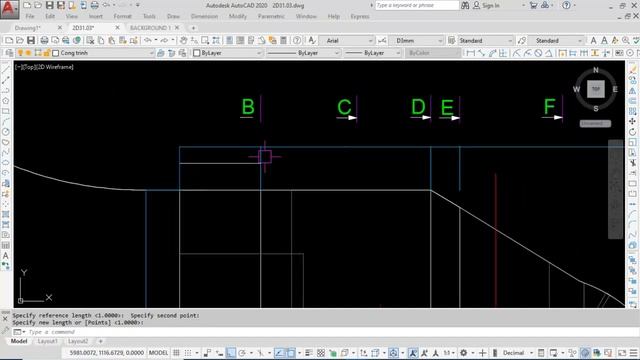Toggle 2D object snap in the status bar

(291, 353)
